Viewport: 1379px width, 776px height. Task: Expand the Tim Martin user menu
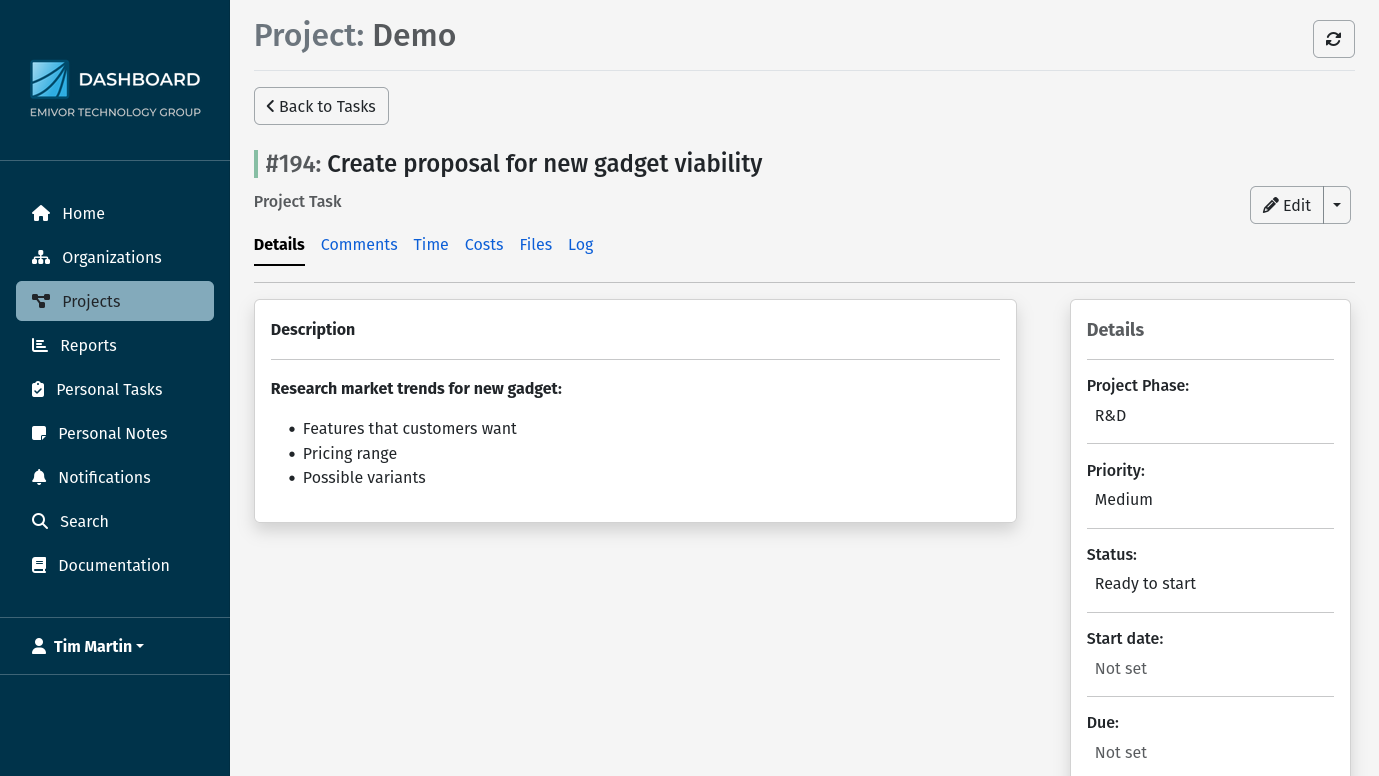pyautogui.click(x=88, y=646)
